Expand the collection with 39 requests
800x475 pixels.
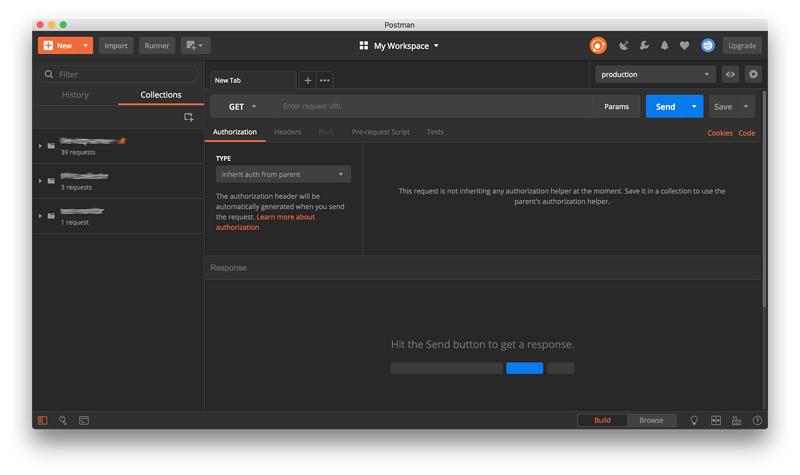40,146
